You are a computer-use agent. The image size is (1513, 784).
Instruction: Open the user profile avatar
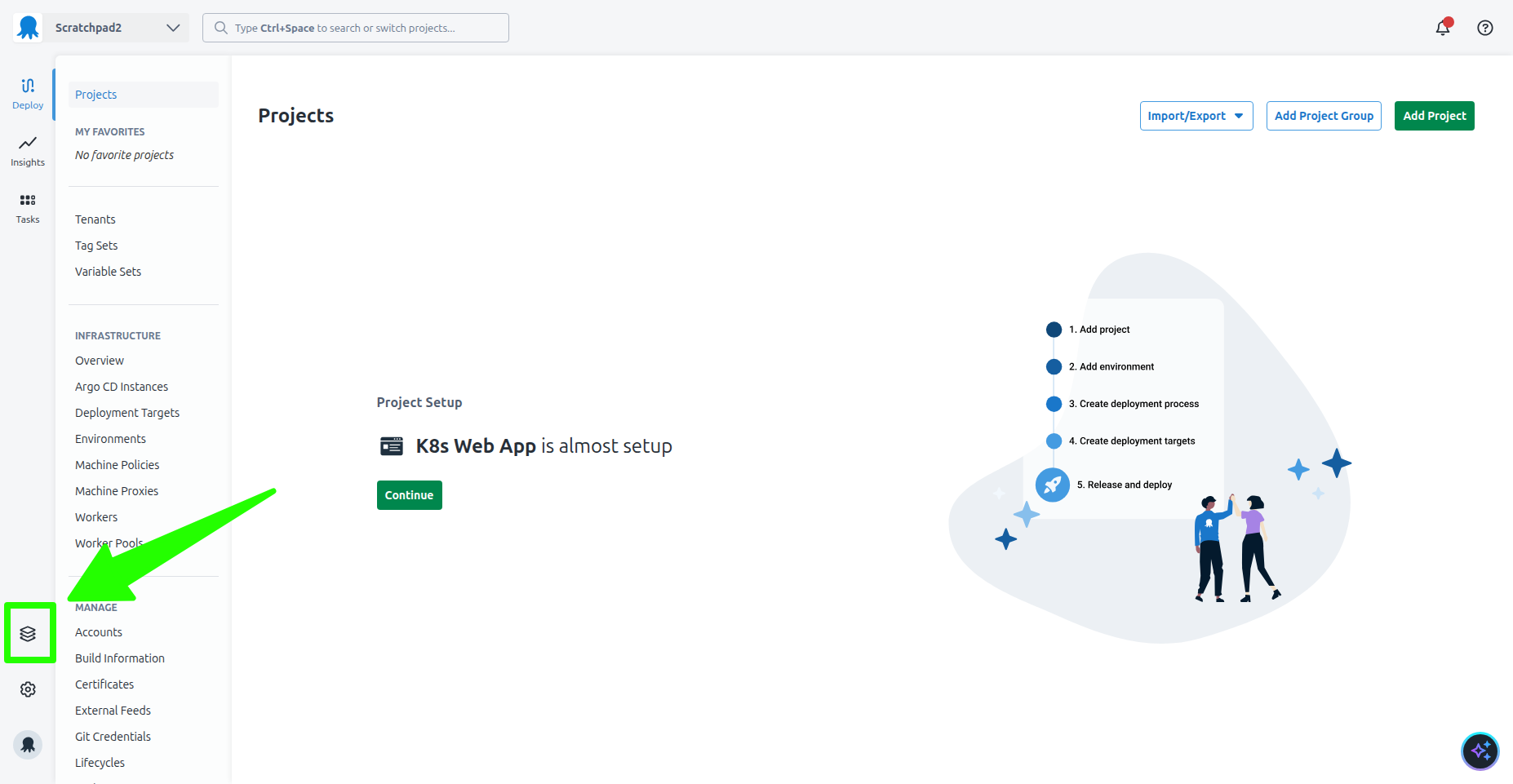[x=28, y=745]
